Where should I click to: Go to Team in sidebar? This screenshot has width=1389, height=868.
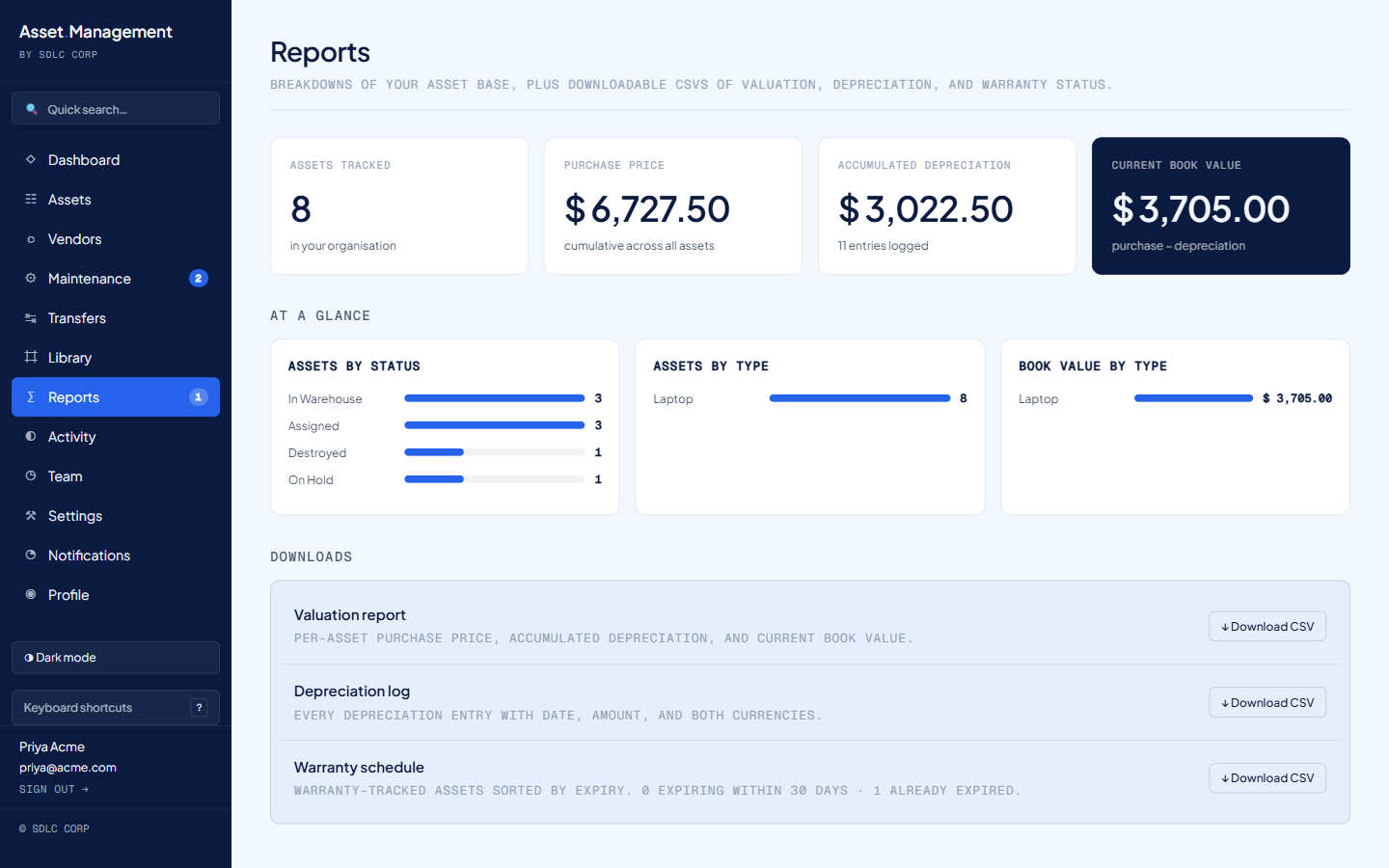click(x=116, y=475)
